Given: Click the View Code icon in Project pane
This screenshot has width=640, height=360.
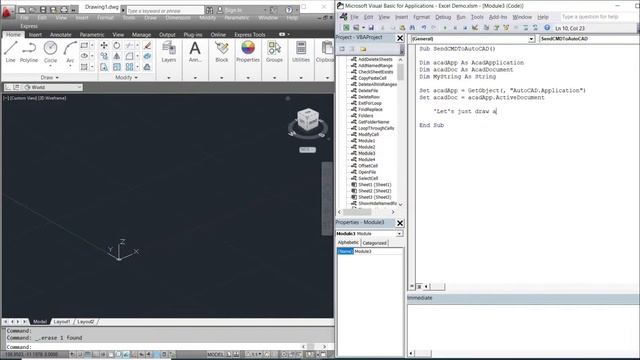Looking at the screenshot, I should point(342,49).
